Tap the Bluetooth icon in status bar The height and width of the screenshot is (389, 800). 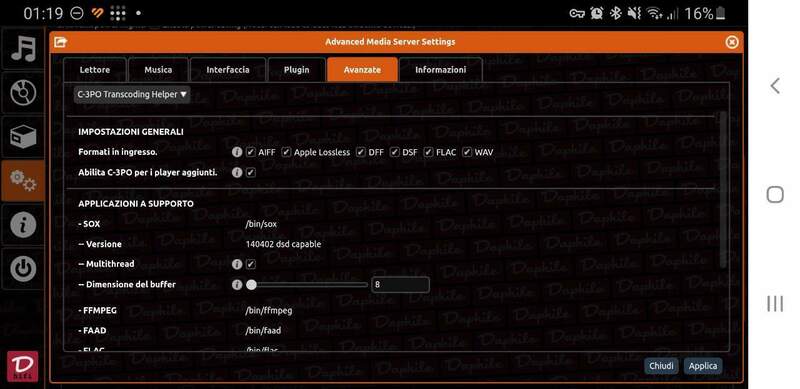(x=616, y=13)
